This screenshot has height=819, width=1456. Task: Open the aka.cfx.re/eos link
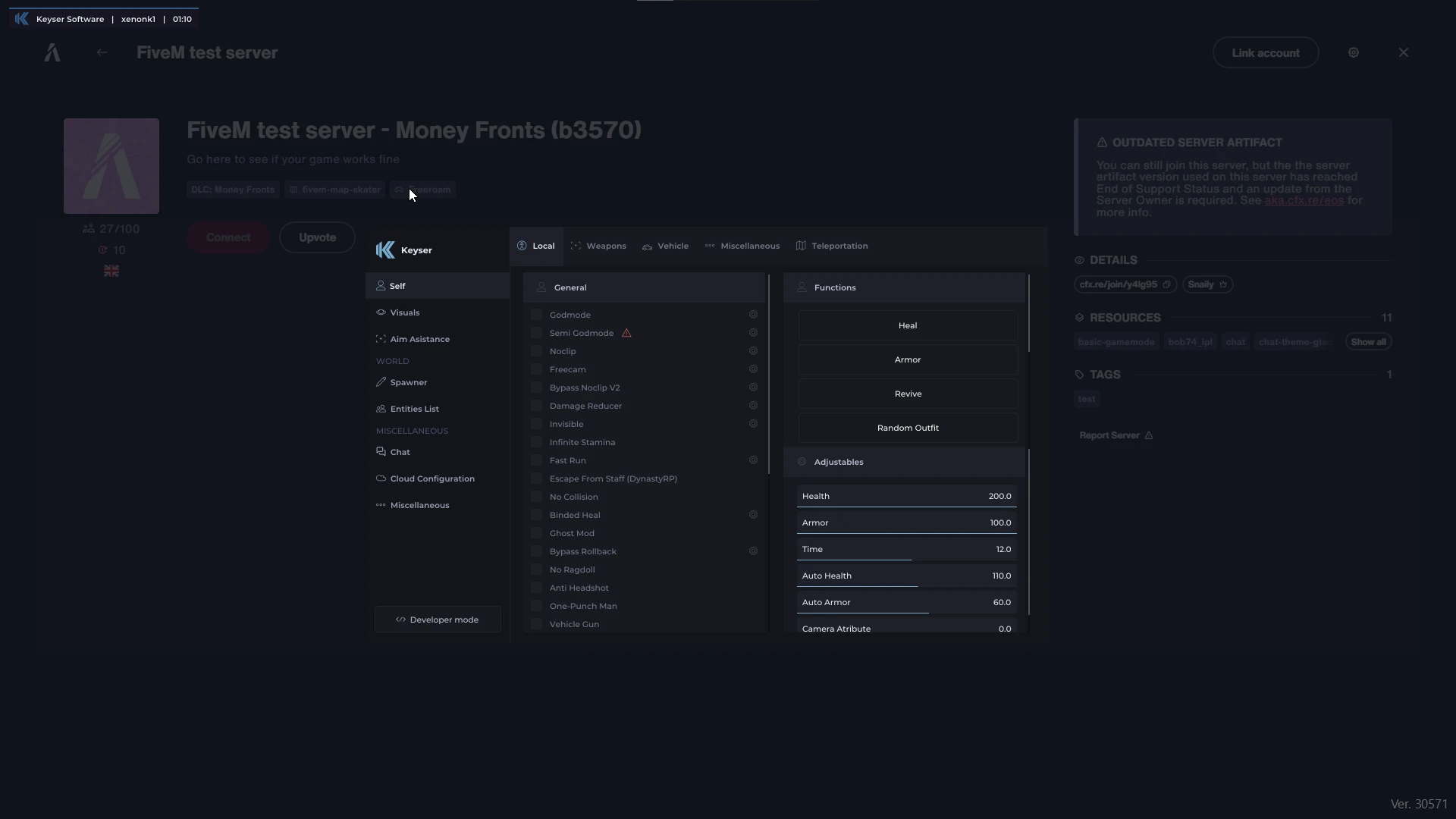(x=1304, y=201)
